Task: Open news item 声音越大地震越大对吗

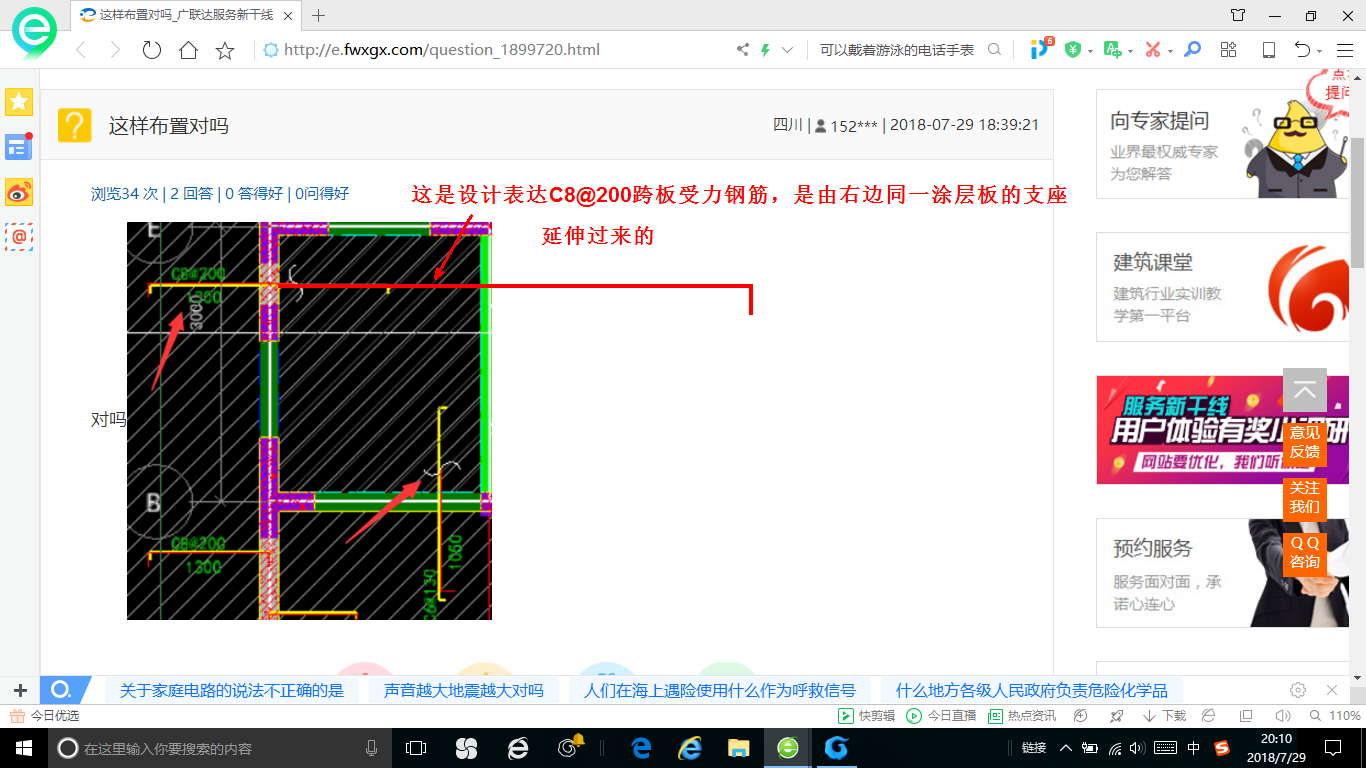Action: click(x=464, y=690)
